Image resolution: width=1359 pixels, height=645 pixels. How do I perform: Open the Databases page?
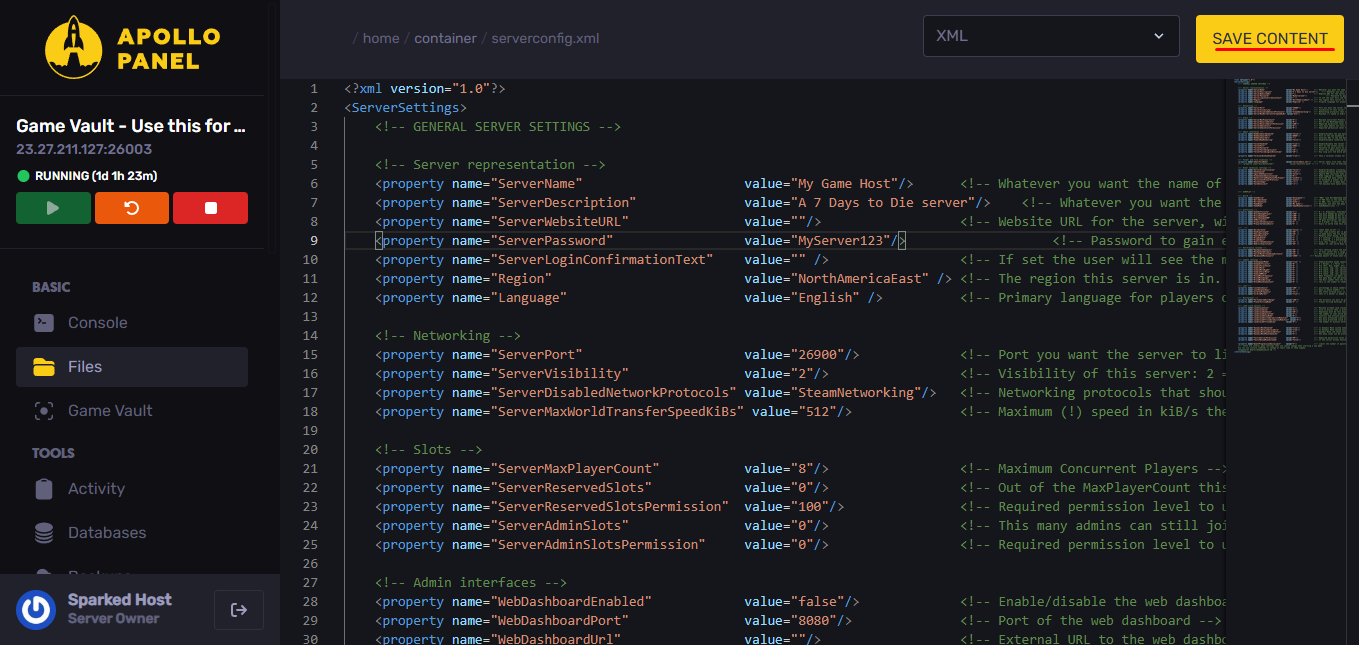132,533
